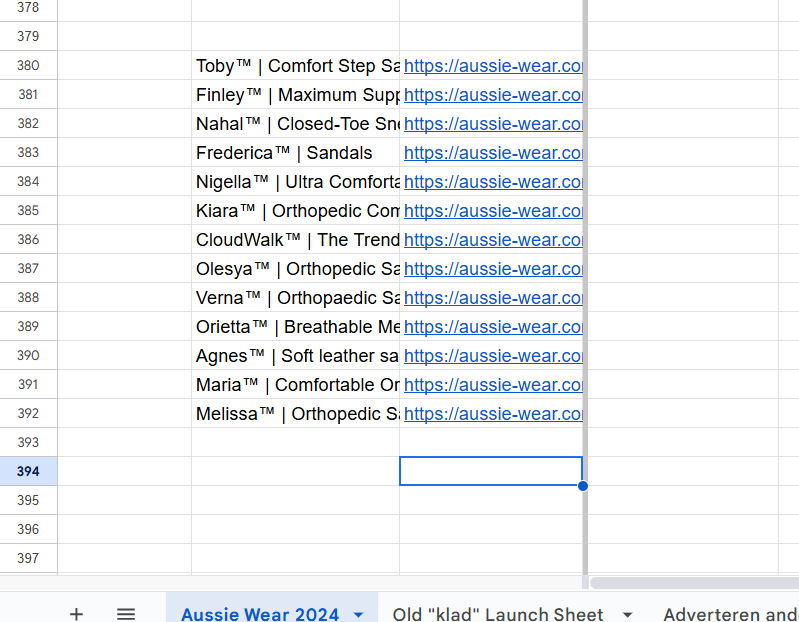Click the aussie-wear link beside Frederica Sandals

(492, 153)
